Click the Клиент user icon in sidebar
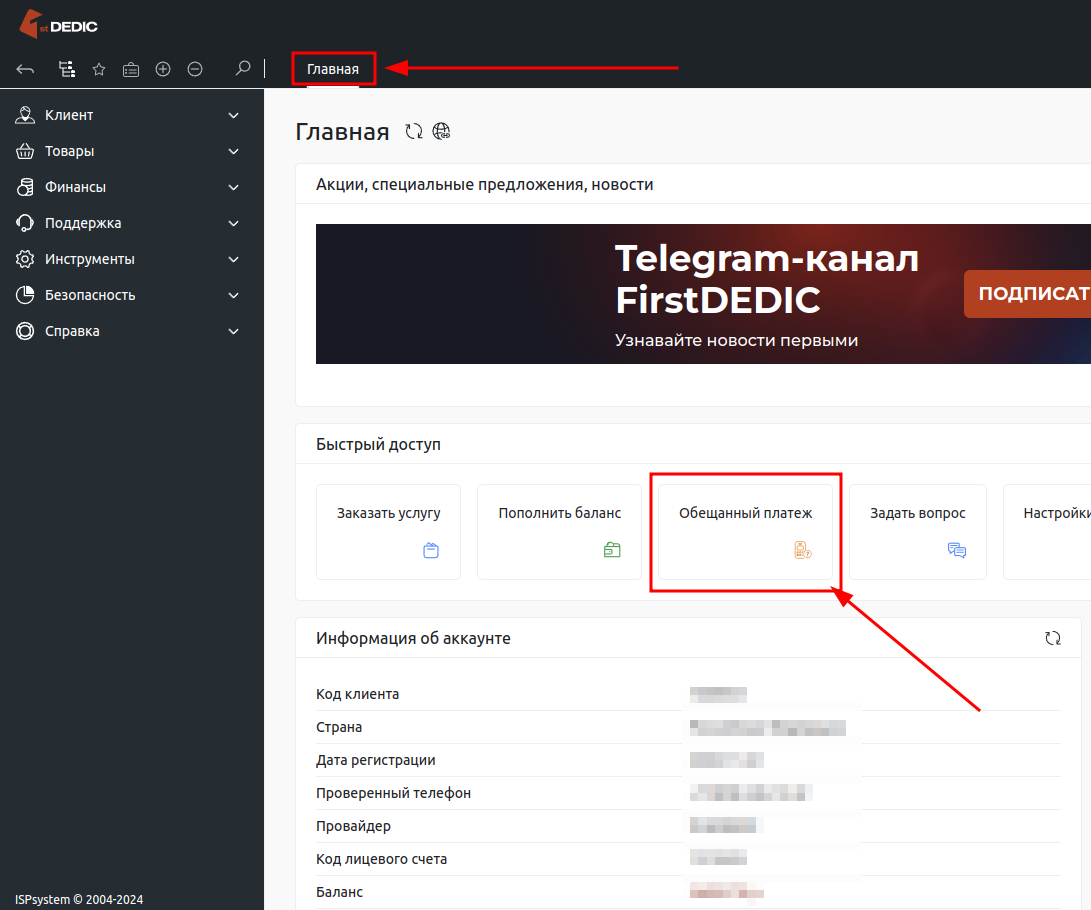Screen dimensions: 1091x910 pos(25,115)
